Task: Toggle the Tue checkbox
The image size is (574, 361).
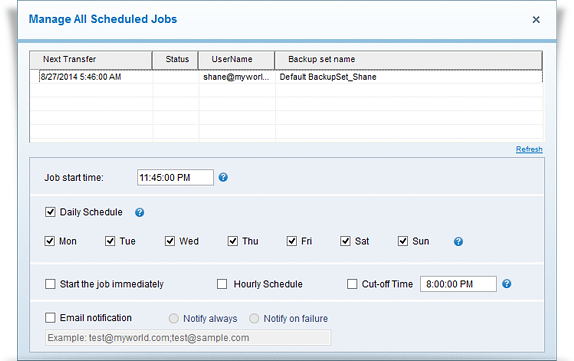Action: click(110, 241)
